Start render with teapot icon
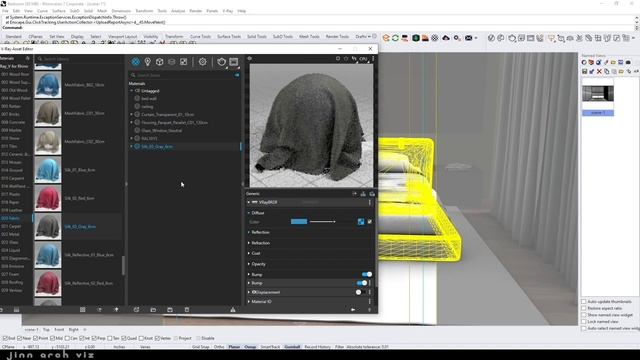The width and height of the screenshot is (640, 360). tap(221, 62)
